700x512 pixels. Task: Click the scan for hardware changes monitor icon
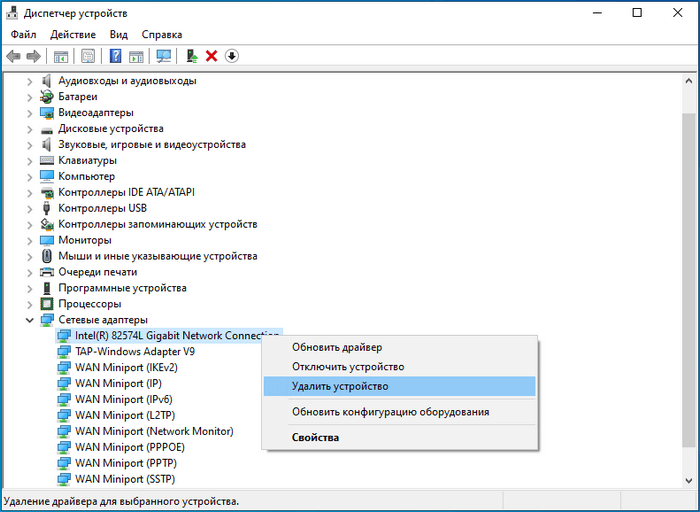[164, 56]
